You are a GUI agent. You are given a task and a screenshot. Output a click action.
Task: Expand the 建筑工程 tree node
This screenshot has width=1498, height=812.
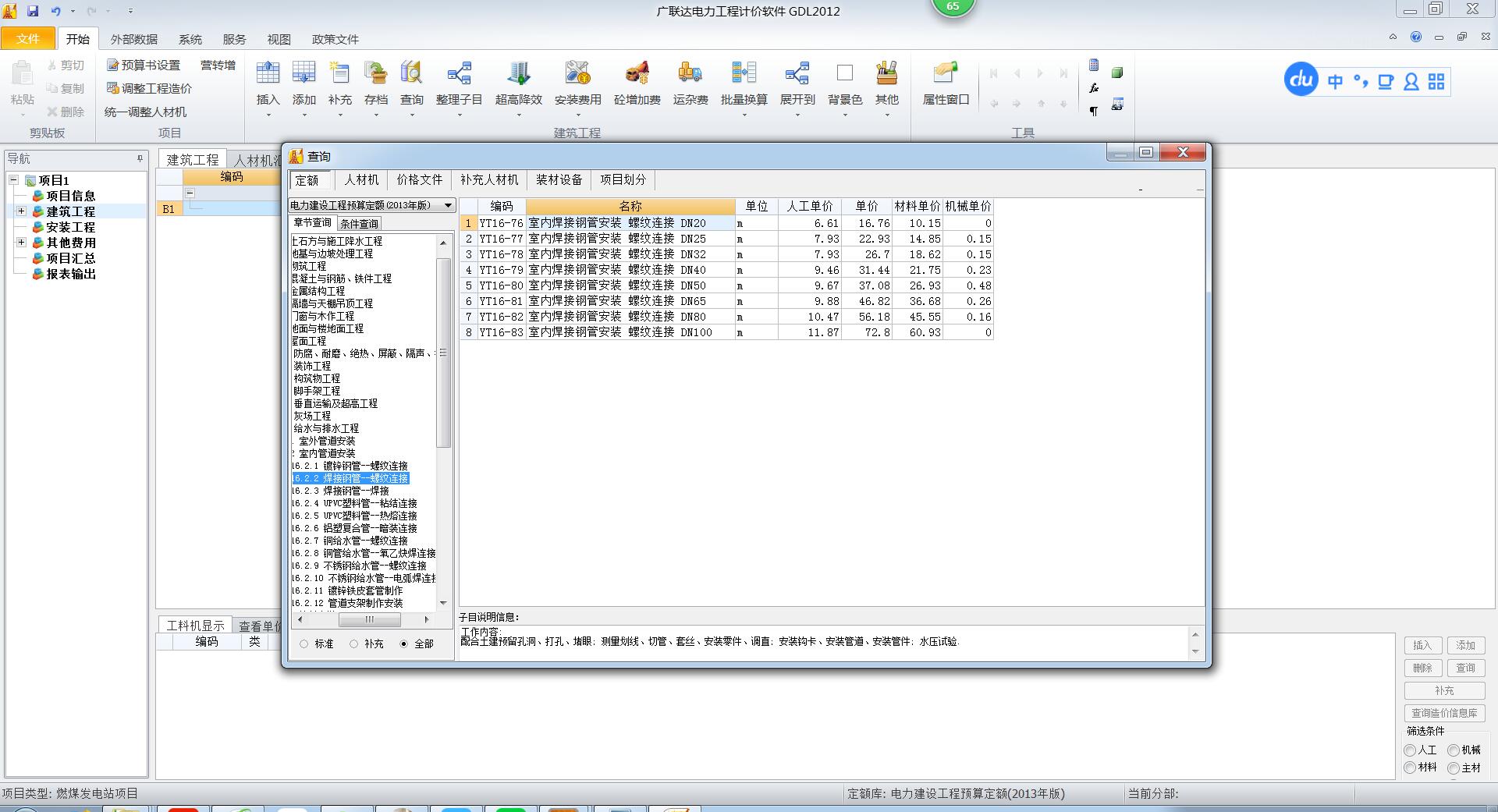pyautogui.click(x=22, y=211)
